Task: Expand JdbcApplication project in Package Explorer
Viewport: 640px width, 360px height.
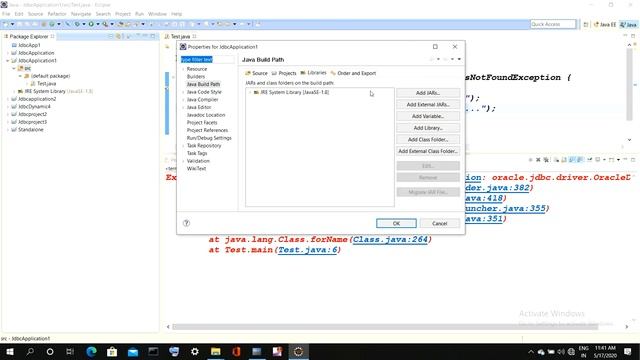Action: [8, 53]
